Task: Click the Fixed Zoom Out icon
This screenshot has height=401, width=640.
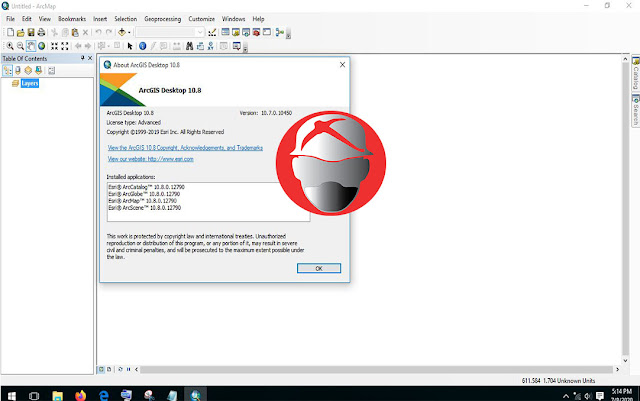Action: click(64, 46)
